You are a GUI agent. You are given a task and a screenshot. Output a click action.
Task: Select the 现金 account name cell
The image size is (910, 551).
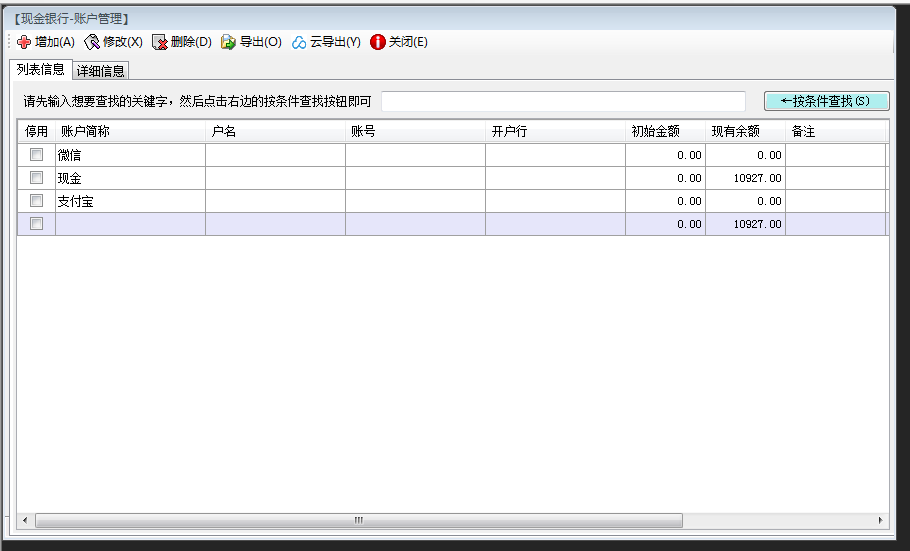pyautogui.click(x=130, y=178)
